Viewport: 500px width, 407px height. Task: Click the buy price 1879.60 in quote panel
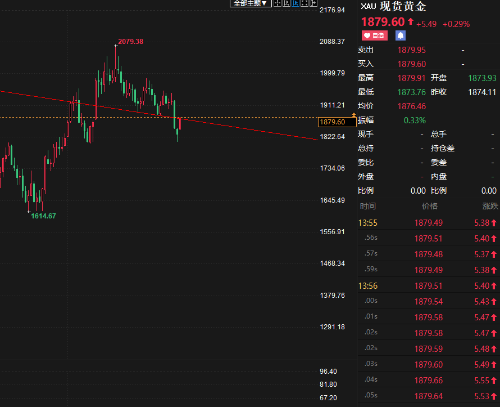pyautogui.click(x=412, y=64)
